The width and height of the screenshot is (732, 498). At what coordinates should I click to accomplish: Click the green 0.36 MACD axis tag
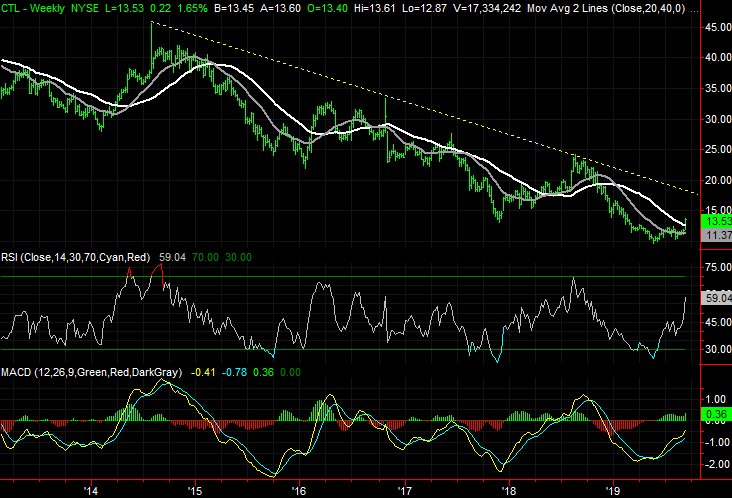(713, 414)
